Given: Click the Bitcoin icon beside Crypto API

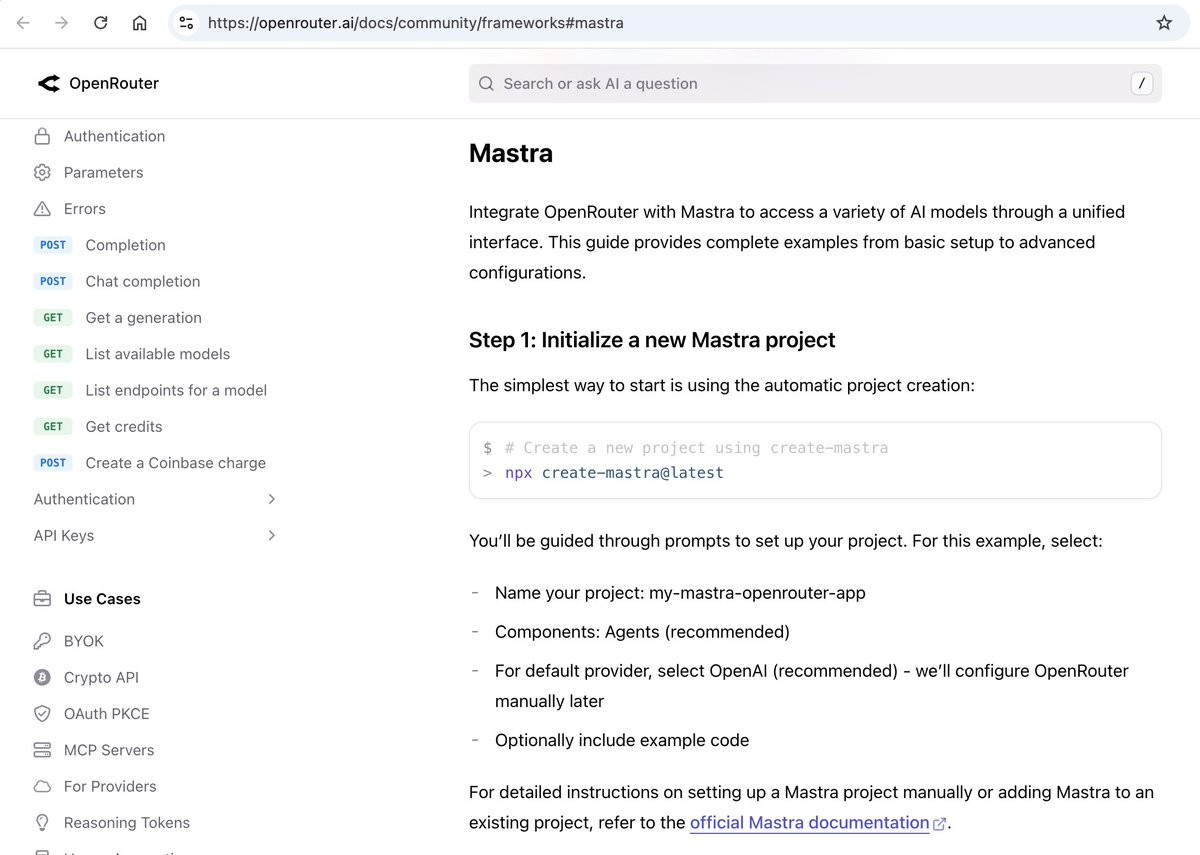Looking at the screenshot, I should (x=42, y=677).
